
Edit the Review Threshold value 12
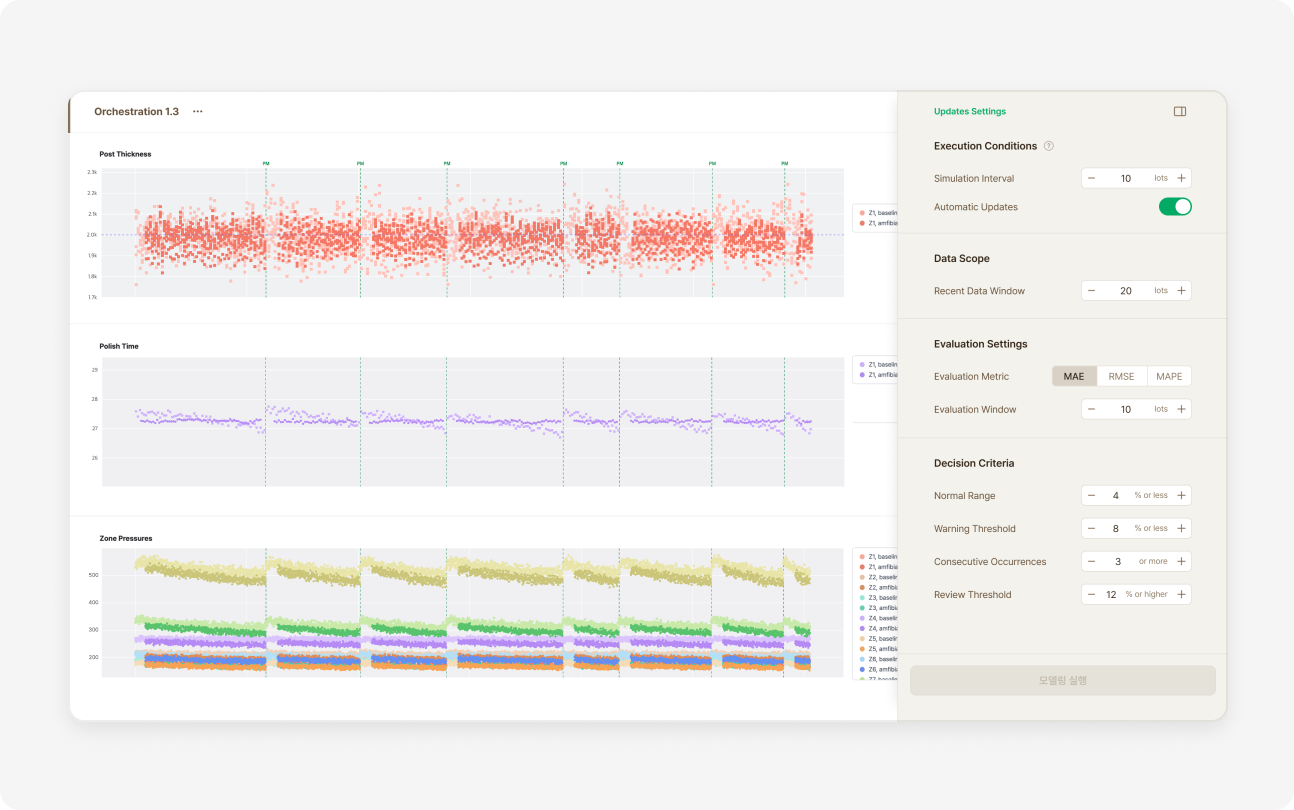point(1111,595)
